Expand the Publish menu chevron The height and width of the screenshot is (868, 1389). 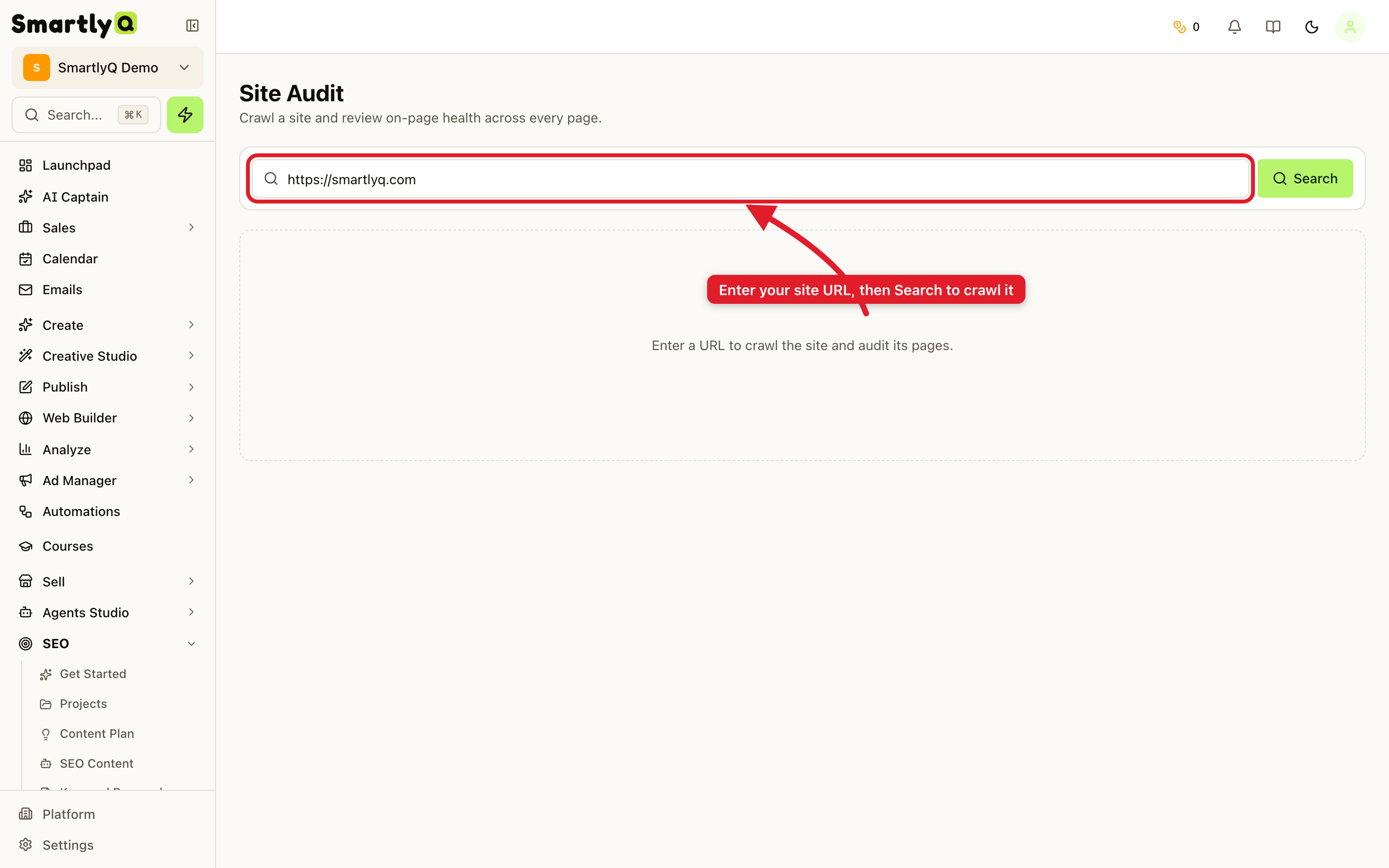[191, 387]
